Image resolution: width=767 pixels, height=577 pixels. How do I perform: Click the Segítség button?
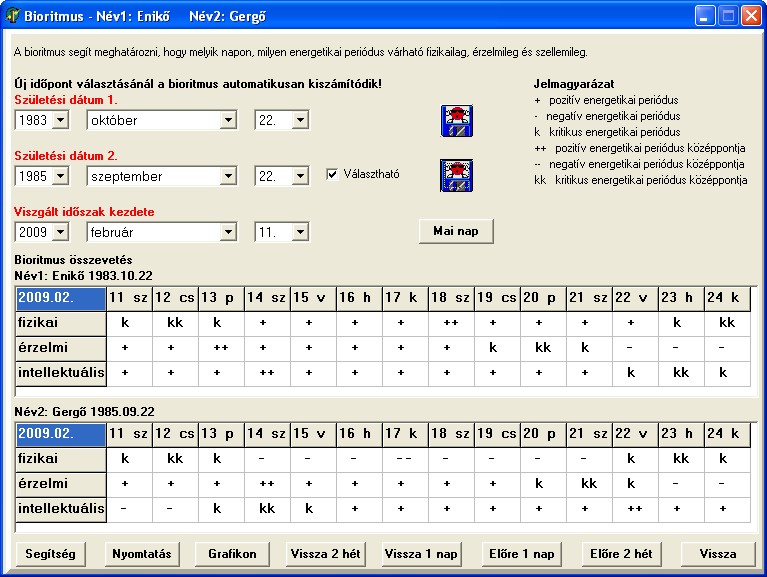[x=50, y=554]
